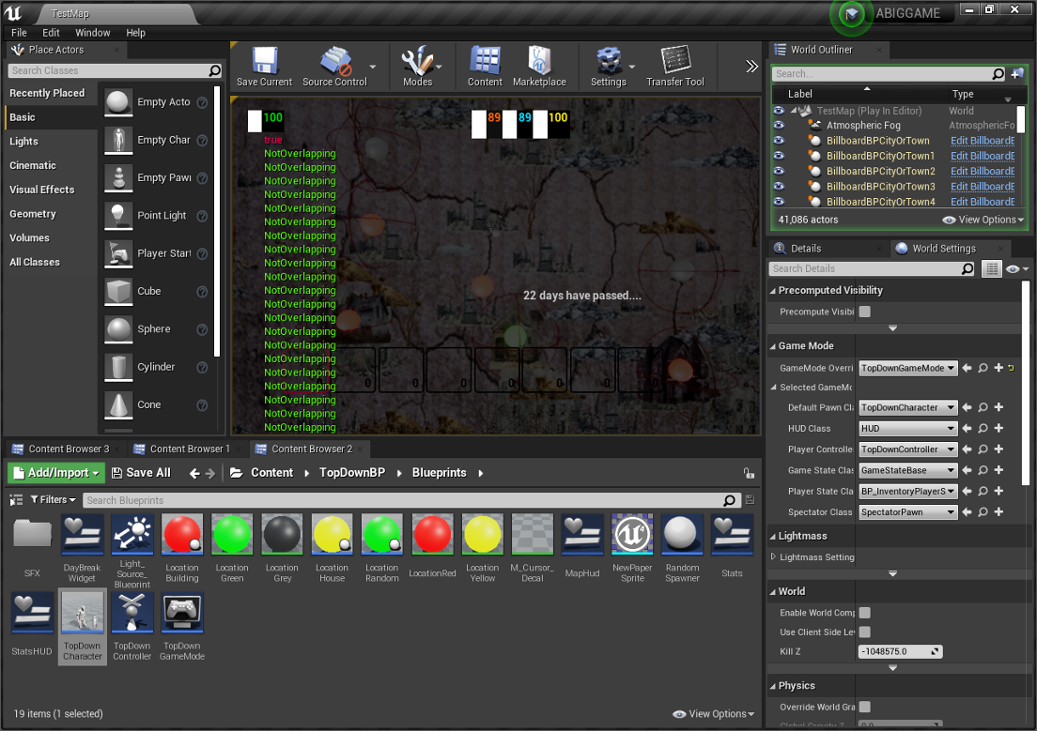Open the Marketplace from the toolbar

539,61
